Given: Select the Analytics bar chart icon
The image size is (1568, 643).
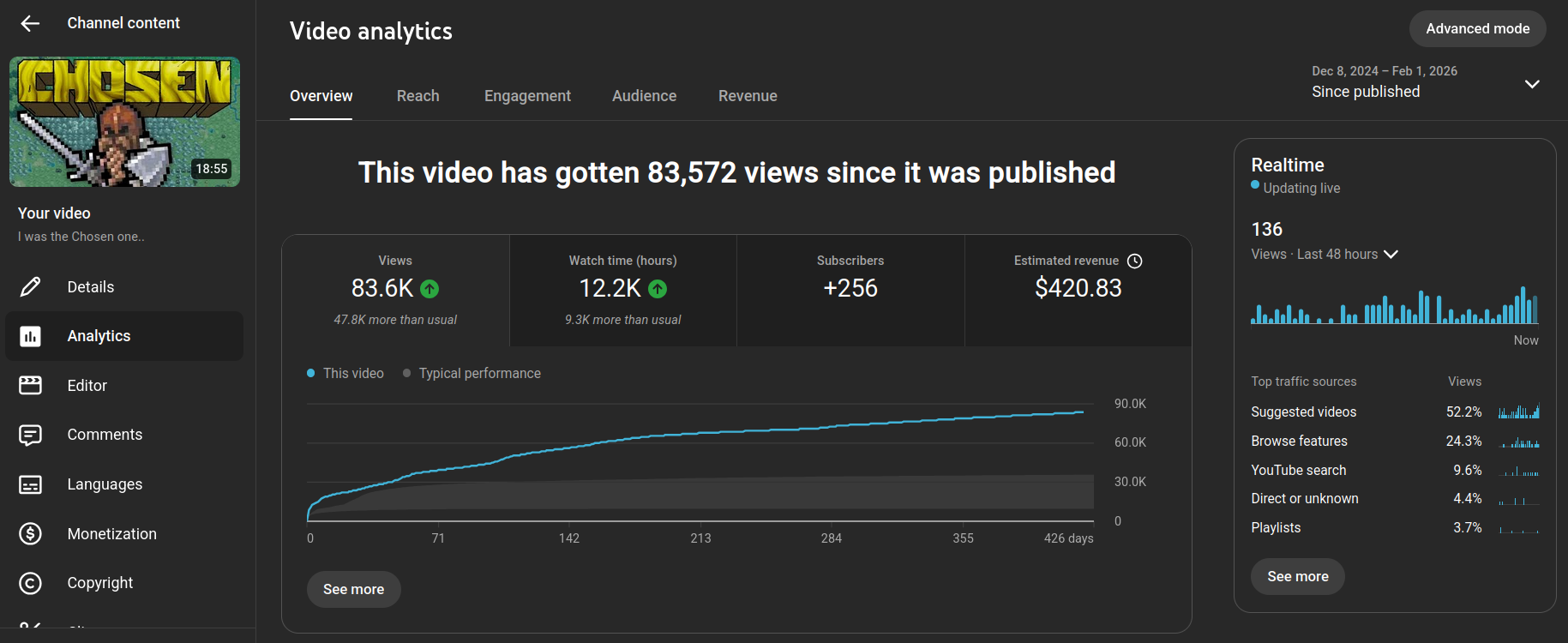Looking at the screenshot, I should coord(30,336).
